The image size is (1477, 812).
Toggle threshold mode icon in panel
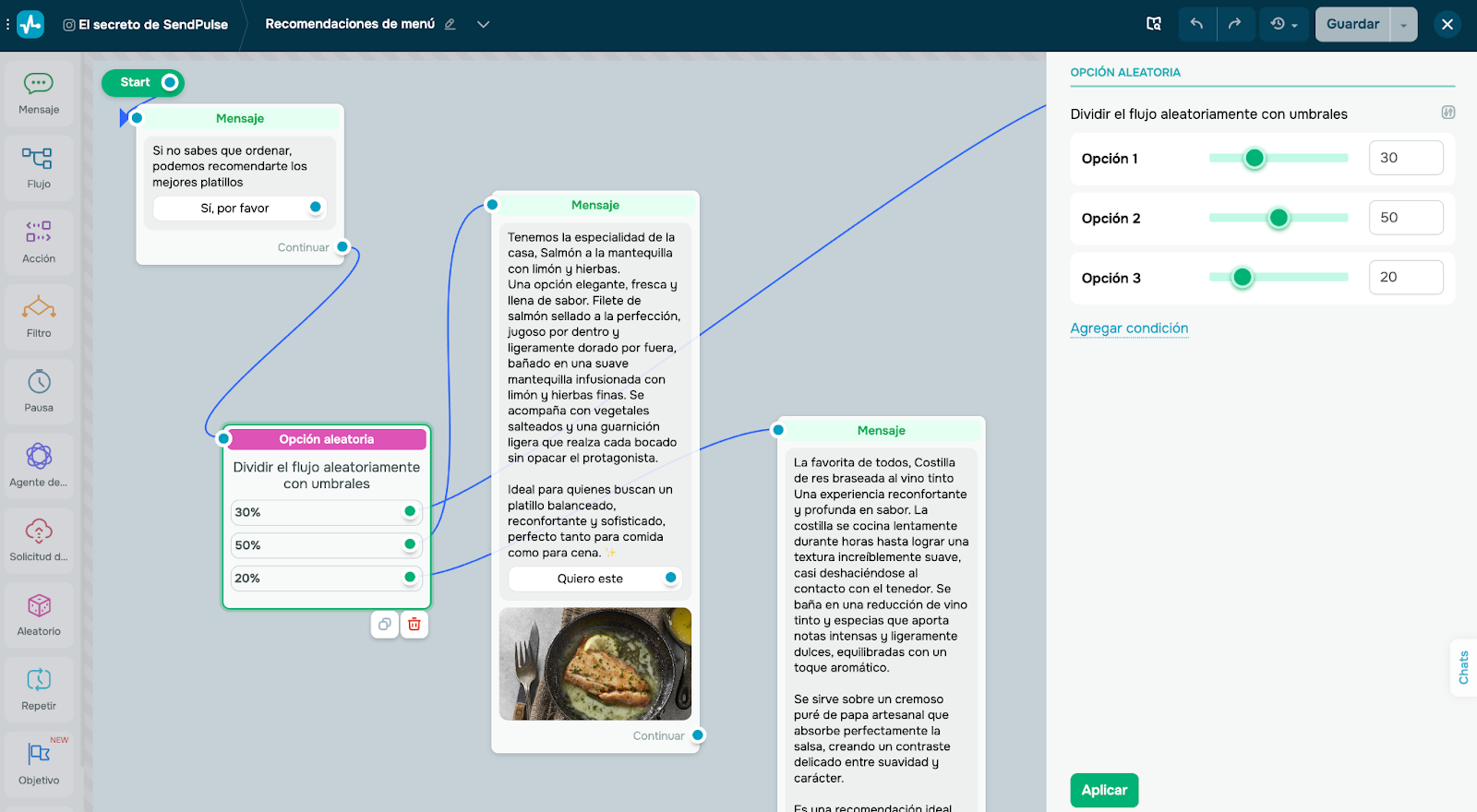click(1448, 113)
